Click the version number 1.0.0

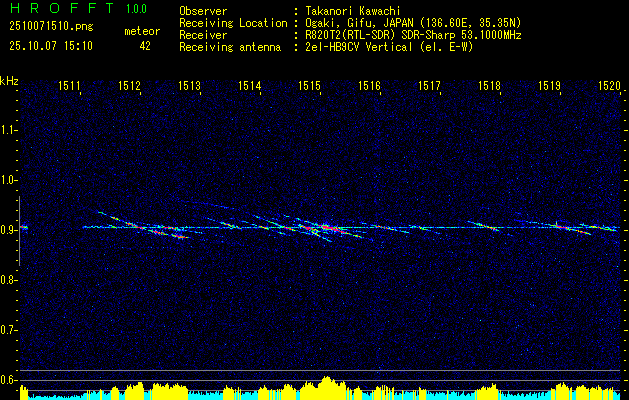pyautogui.click(x=136, y=9)
